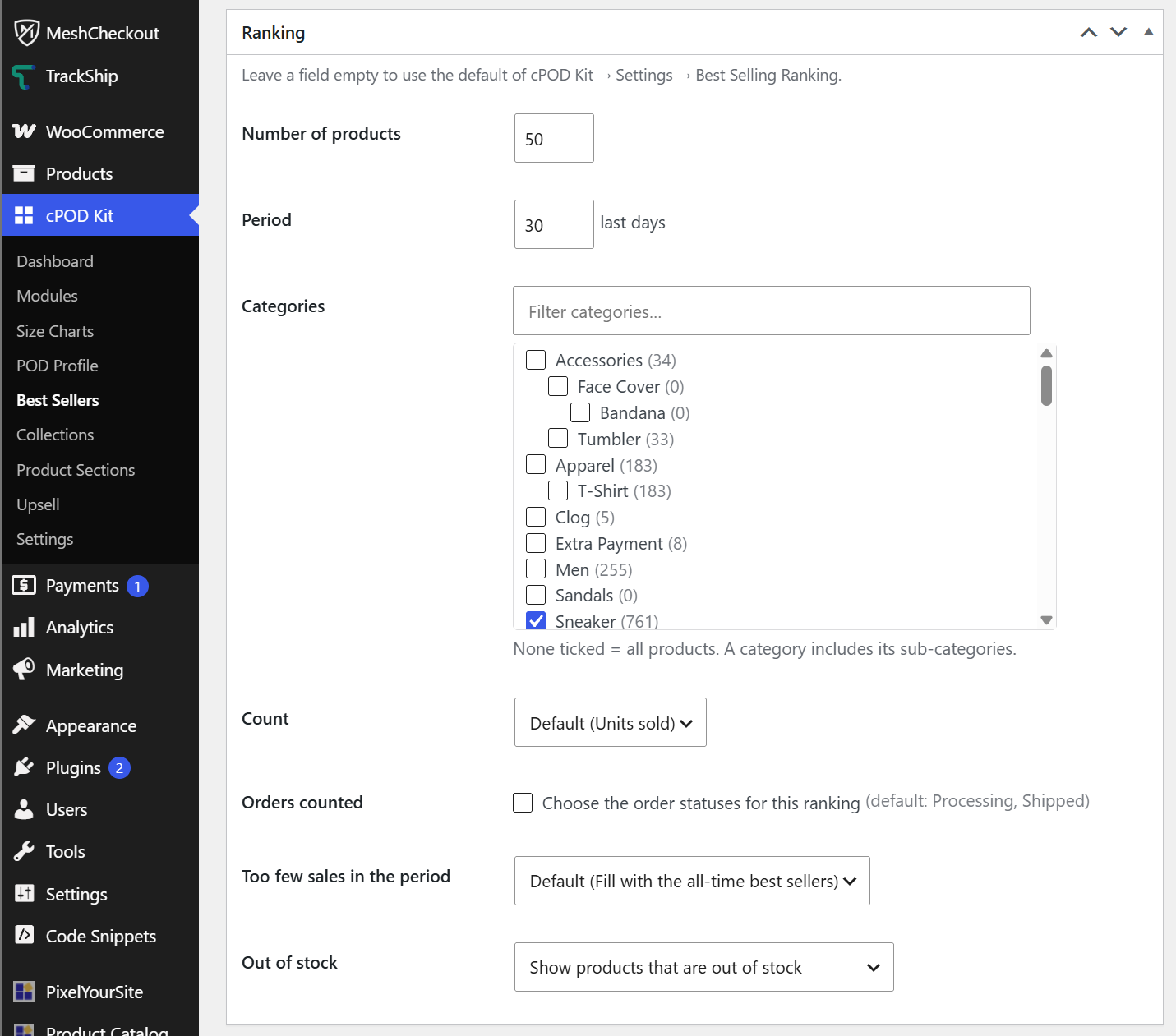Click the Settings sliders icon in main menu

point(24,893)
